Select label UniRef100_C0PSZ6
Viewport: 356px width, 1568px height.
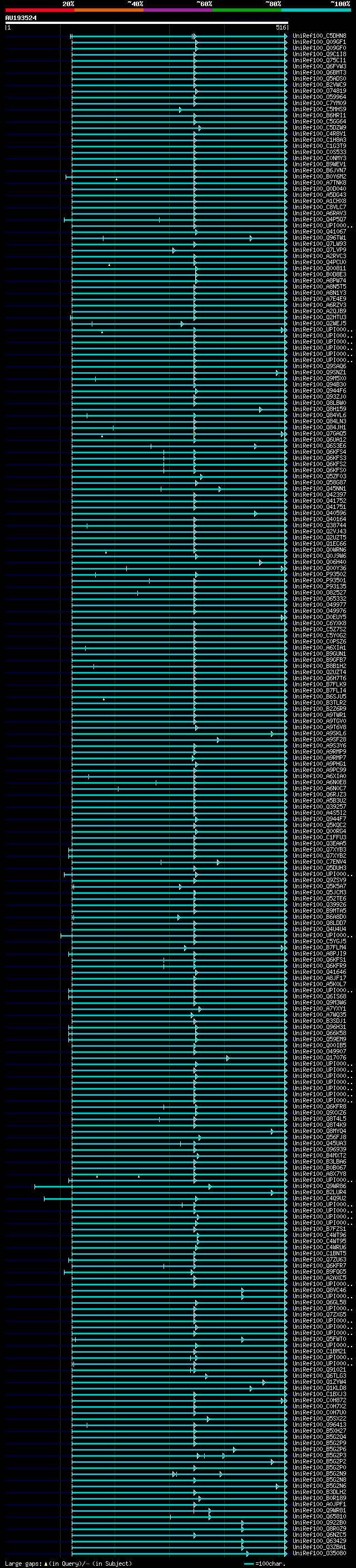coord(319,641)
